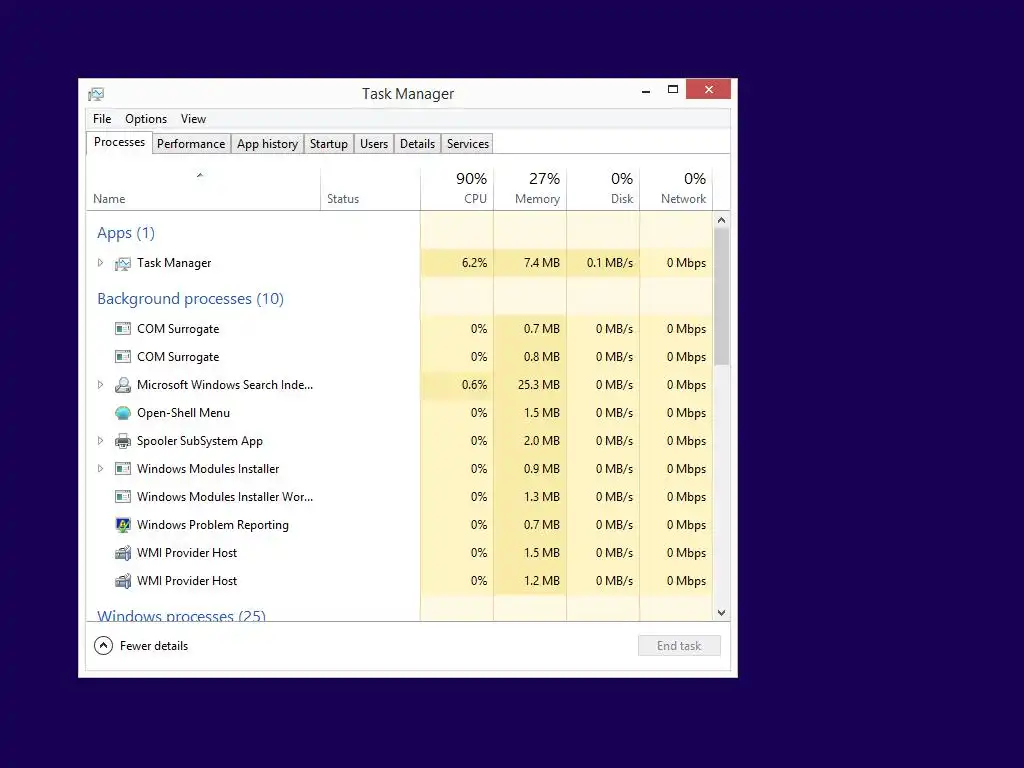
Task: Click the 2.0 MB memory value for Spooler
Action: click(x=541, y=441)
